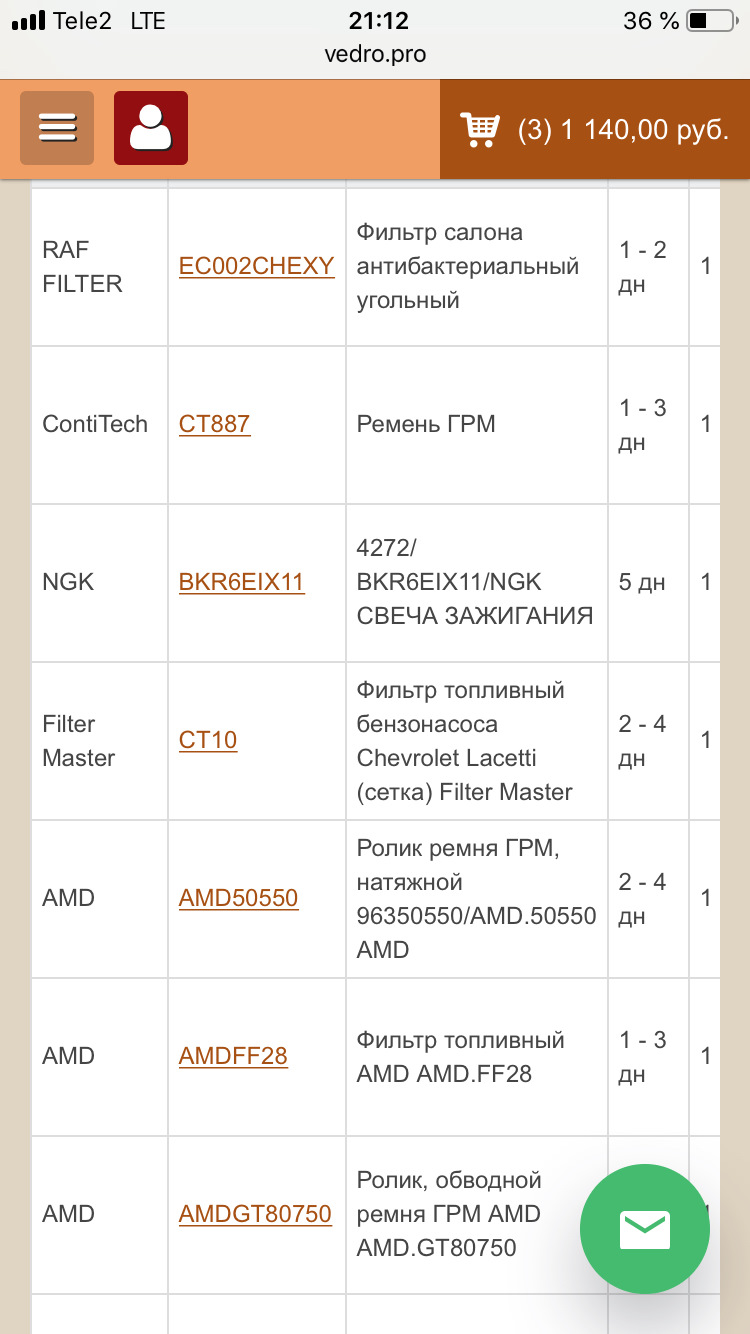Open part link CT10

pos(208,740)
